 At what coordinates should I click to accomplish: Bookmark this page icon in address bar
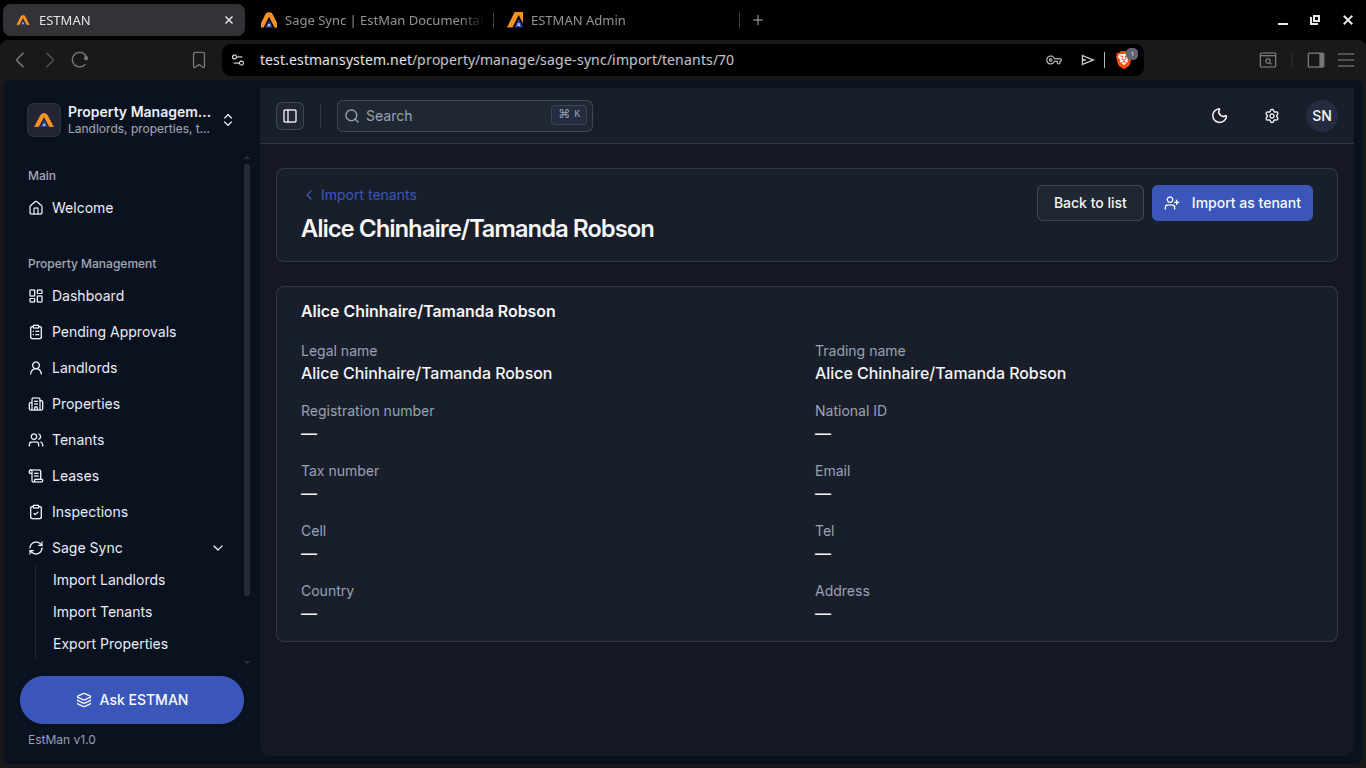tap(199, 60)
